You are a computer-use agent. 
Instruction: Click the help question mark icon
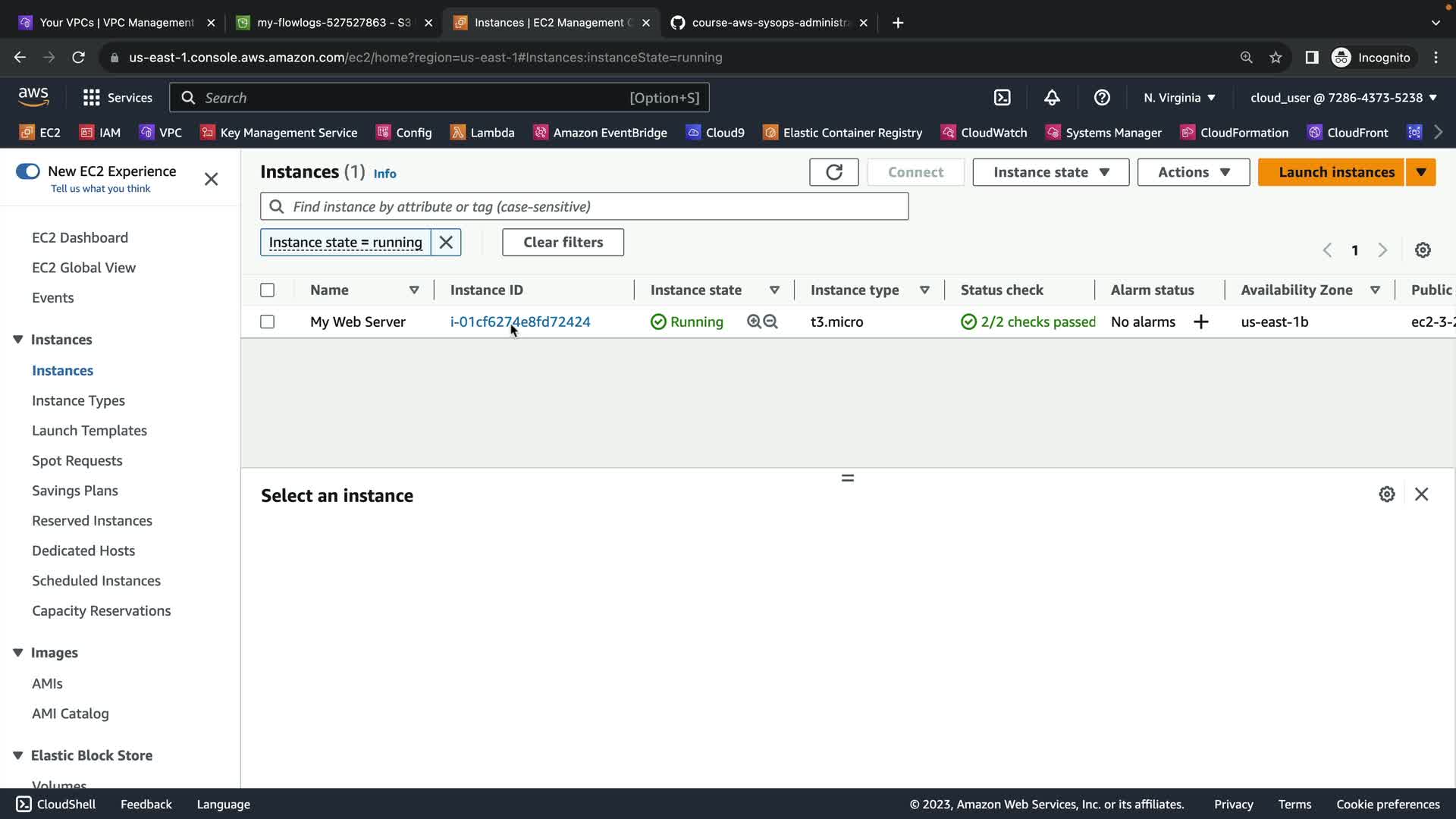tap(1102, 98)
